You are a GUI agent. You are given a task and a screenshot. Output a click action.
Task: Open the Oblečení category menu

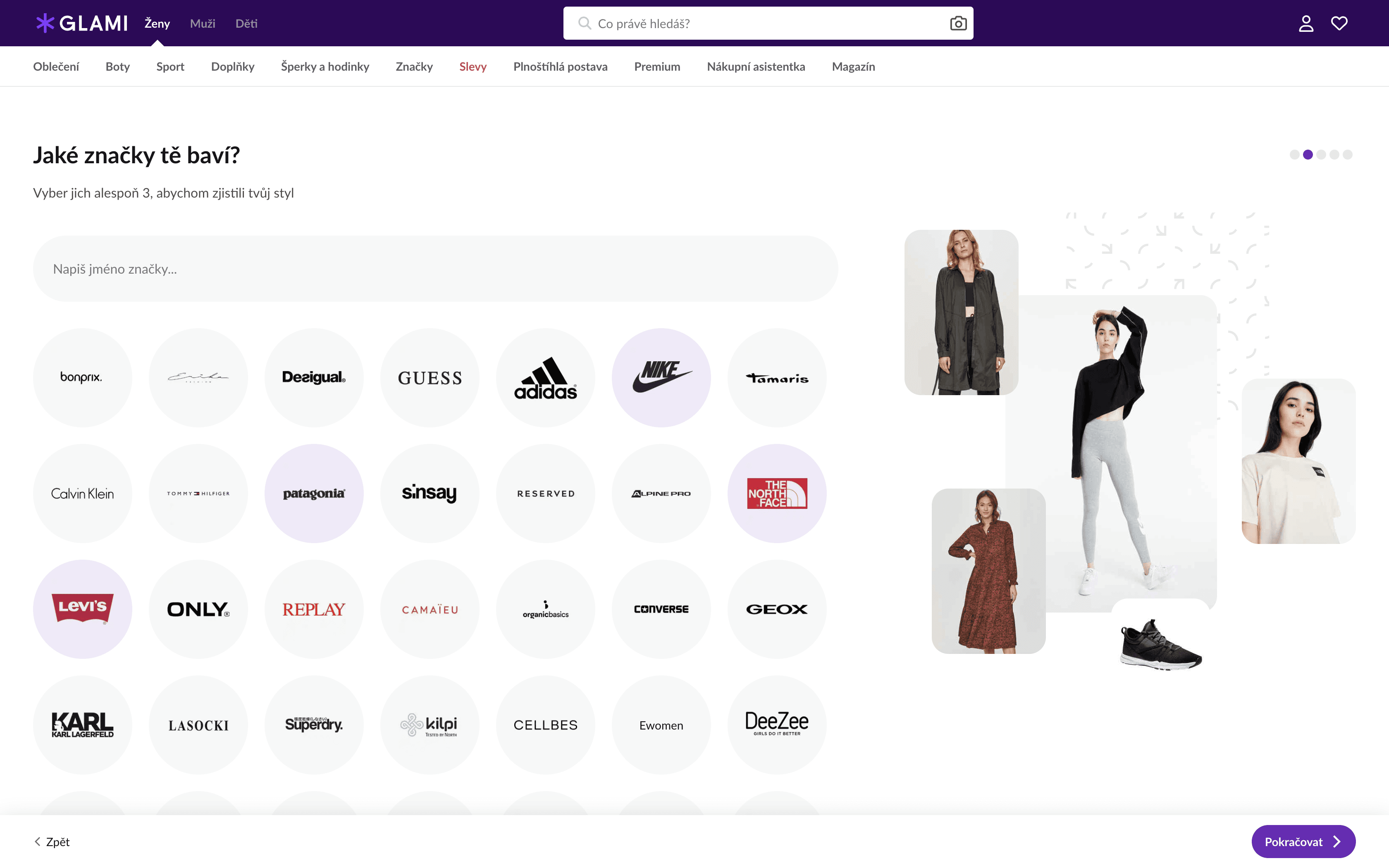point(56,67)
